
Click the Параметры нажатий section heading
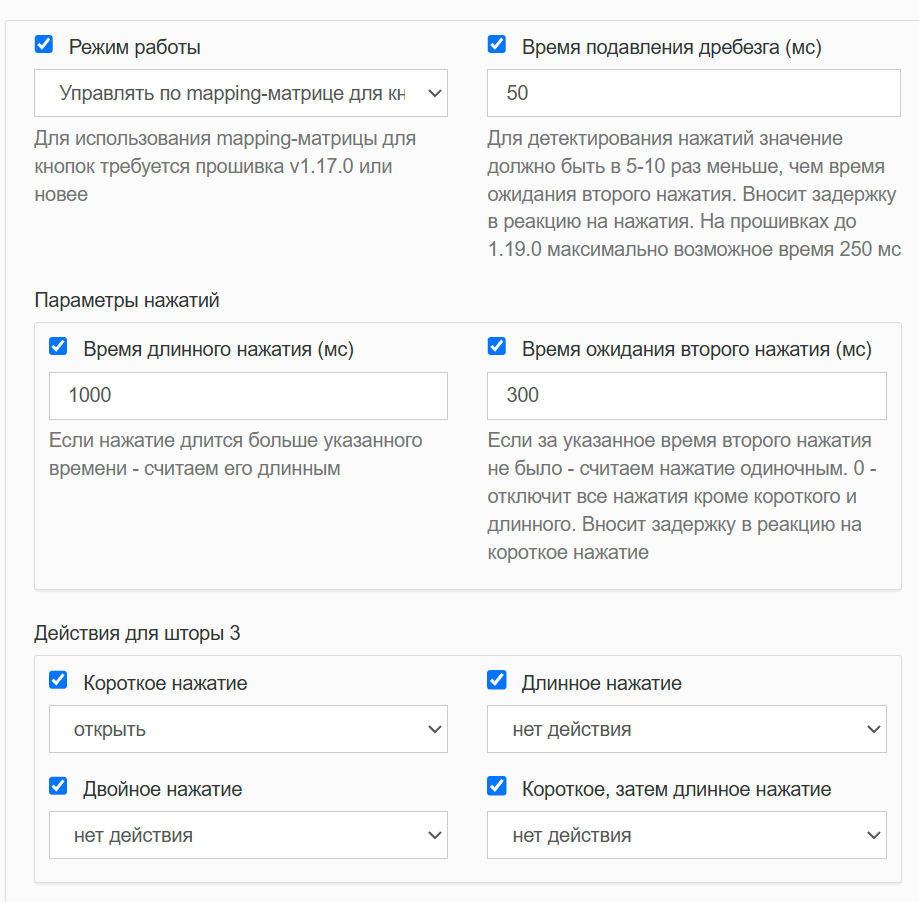127,300
